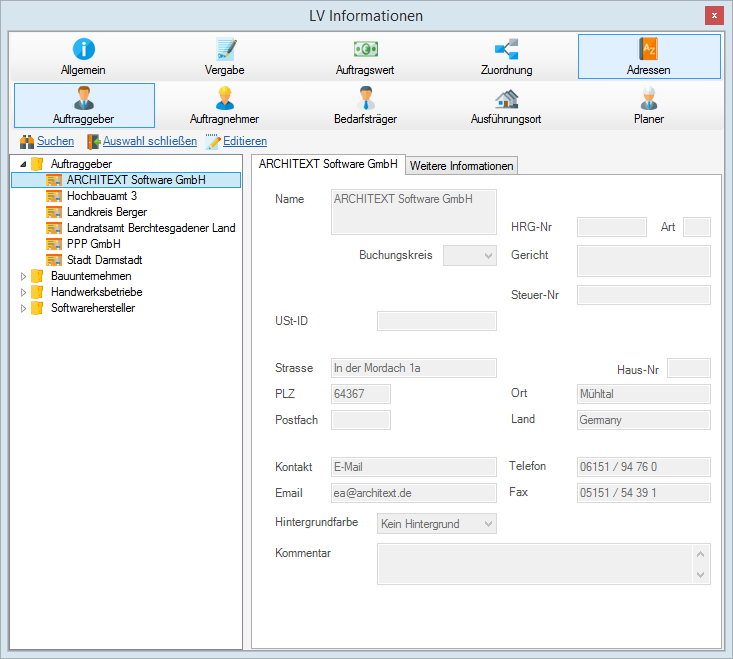Screen dimensions: 733x659
Task: Click the Postfach field
Action: point(360,420)
